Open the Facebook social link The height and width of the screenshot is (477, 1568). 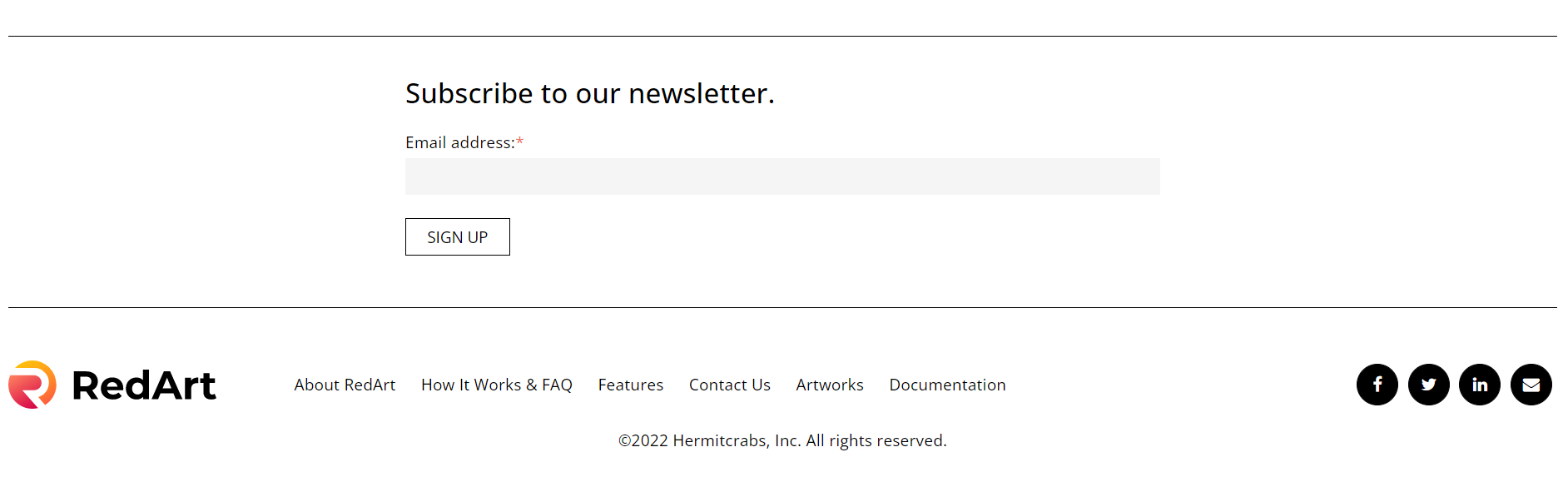point(1377,385)
